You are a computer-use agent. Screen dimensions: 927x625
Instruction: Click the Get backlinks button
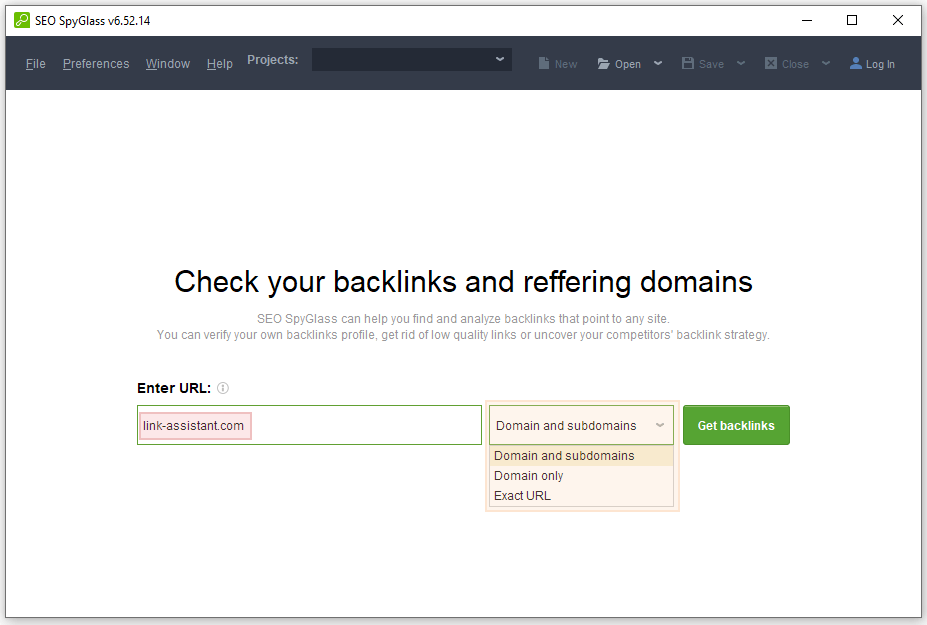736,425
